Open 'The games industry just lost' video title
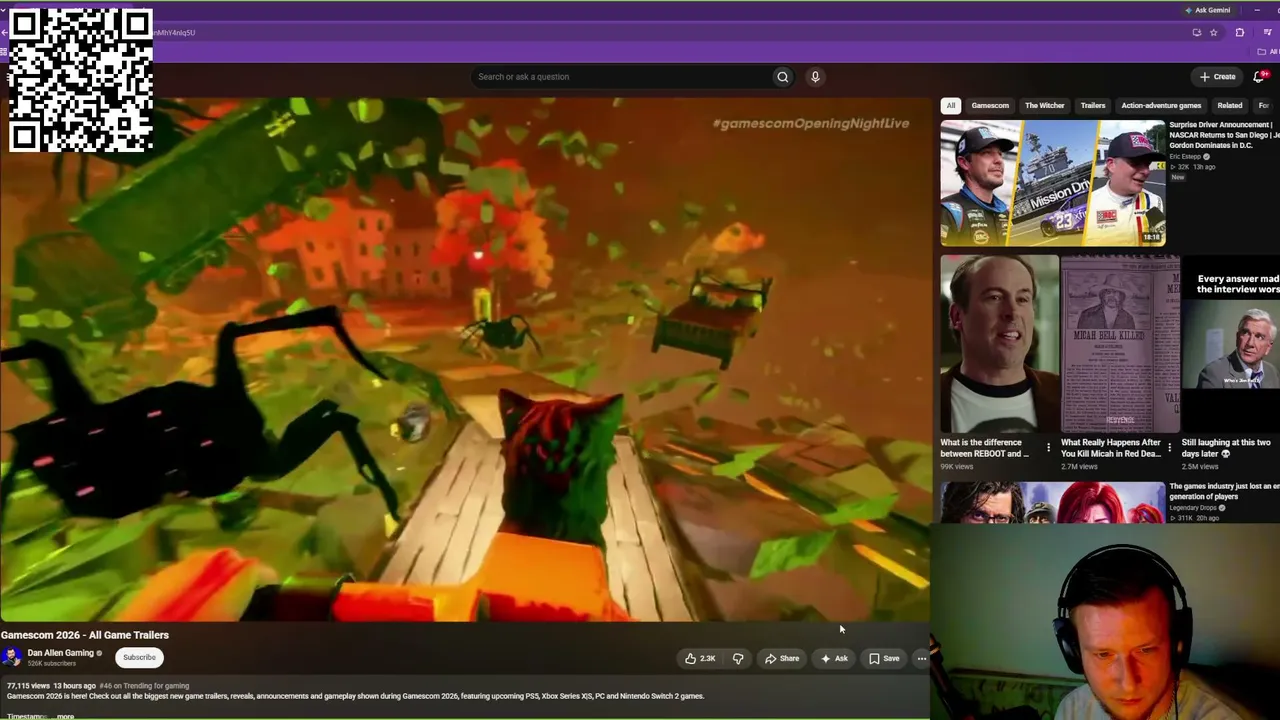This screenshot has width=1280, height=720. 1224,491
